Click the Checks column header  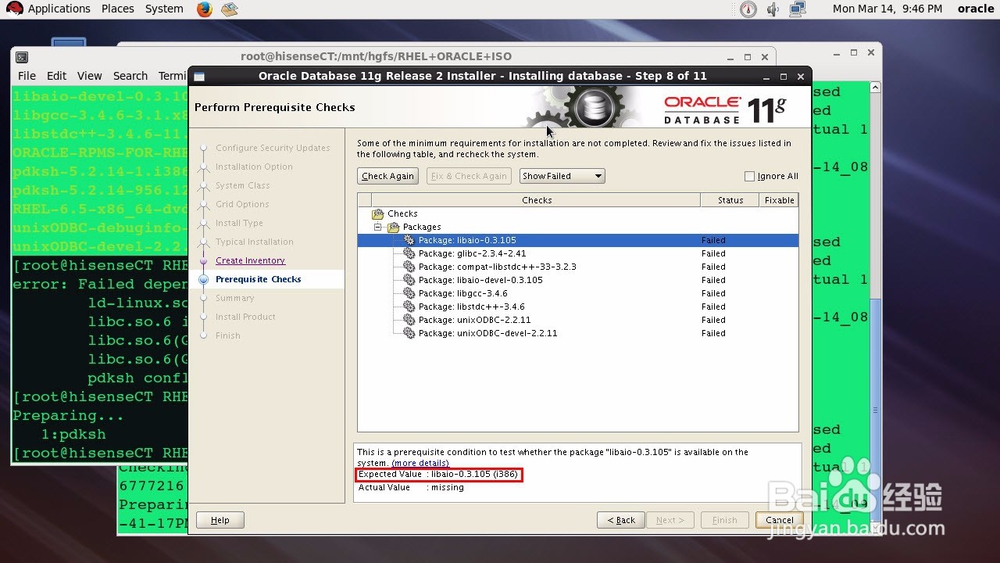click(536, 200)
